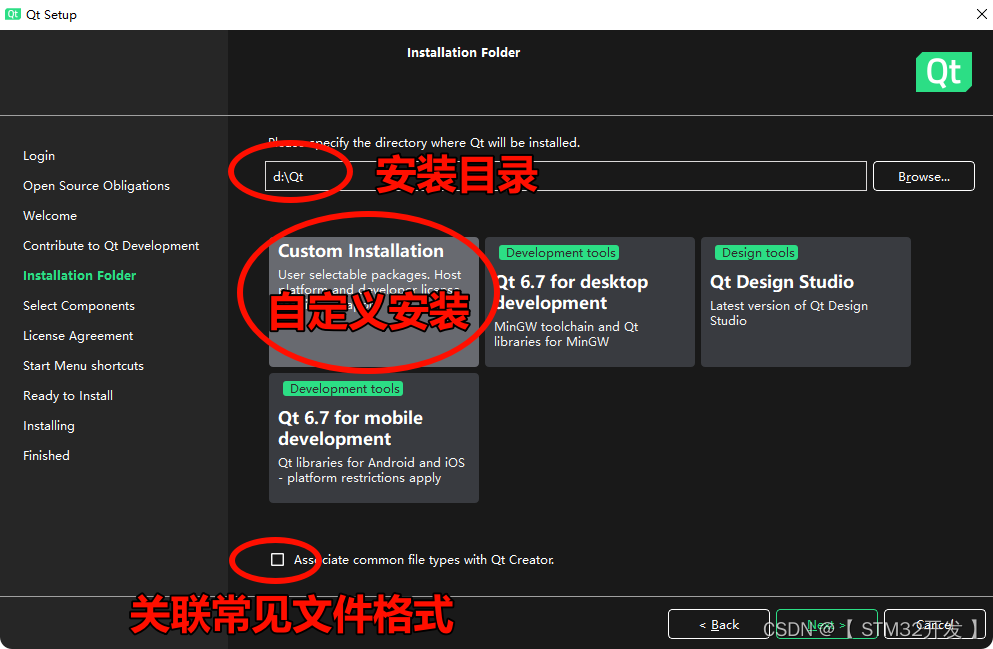Select Qt 6.7 for mobile development card

point(374,438)
